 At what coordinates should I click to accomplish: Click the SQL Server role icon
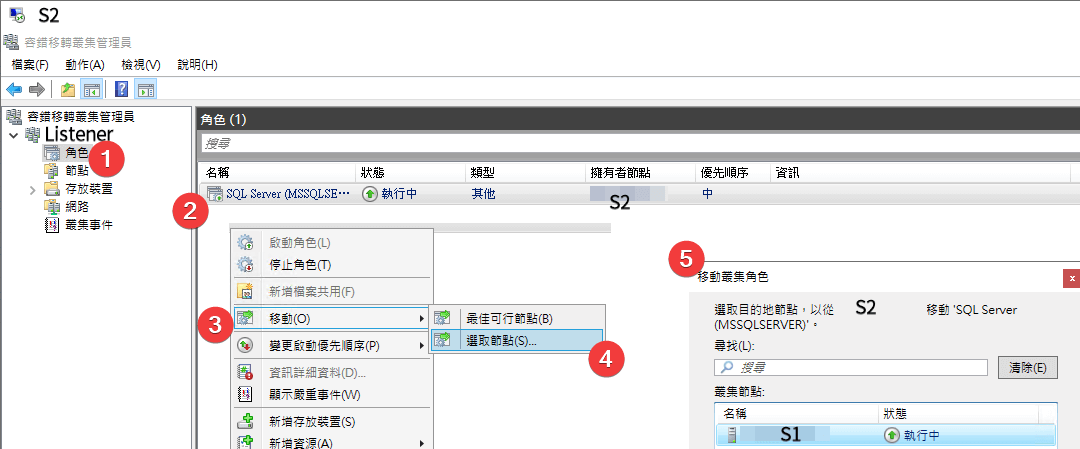tap(215, 194)
